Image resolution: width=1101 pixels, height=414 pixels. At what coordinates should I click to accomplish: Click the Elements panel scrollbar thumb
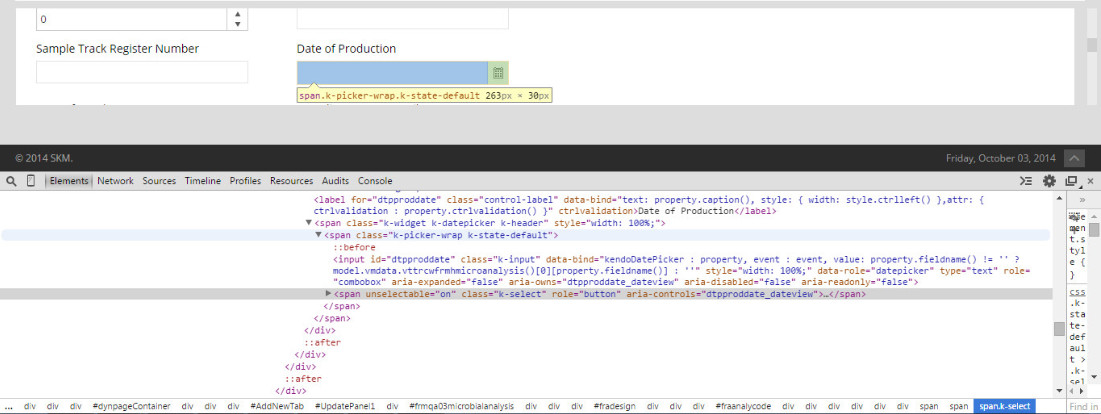click(1058, 329)
